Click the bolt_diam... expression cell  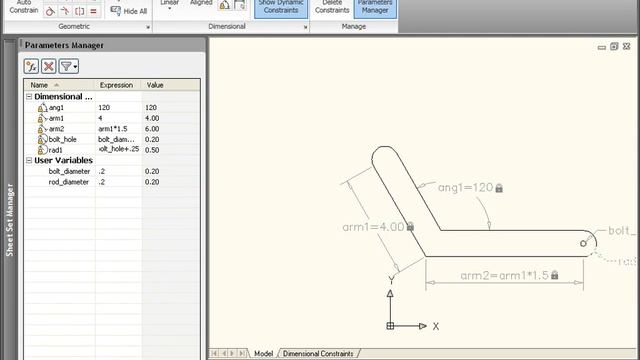tap(118, 140)
